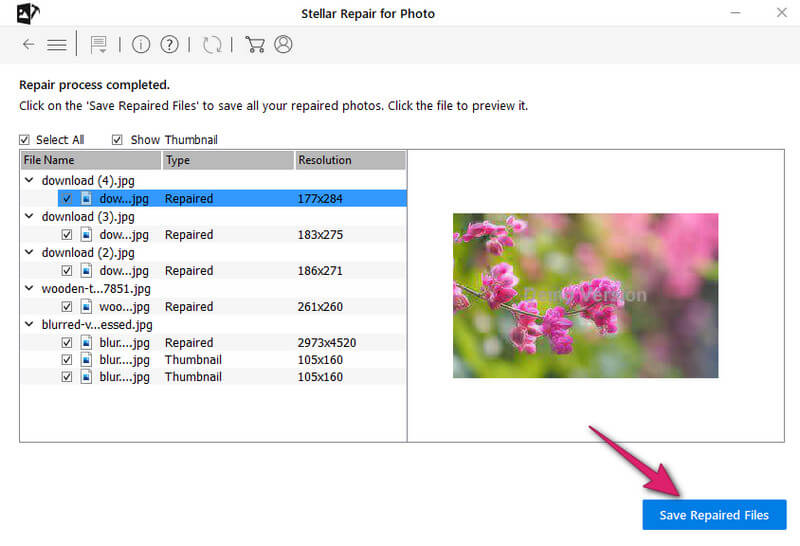Click the update refresh arrows icon

[212, 45]
